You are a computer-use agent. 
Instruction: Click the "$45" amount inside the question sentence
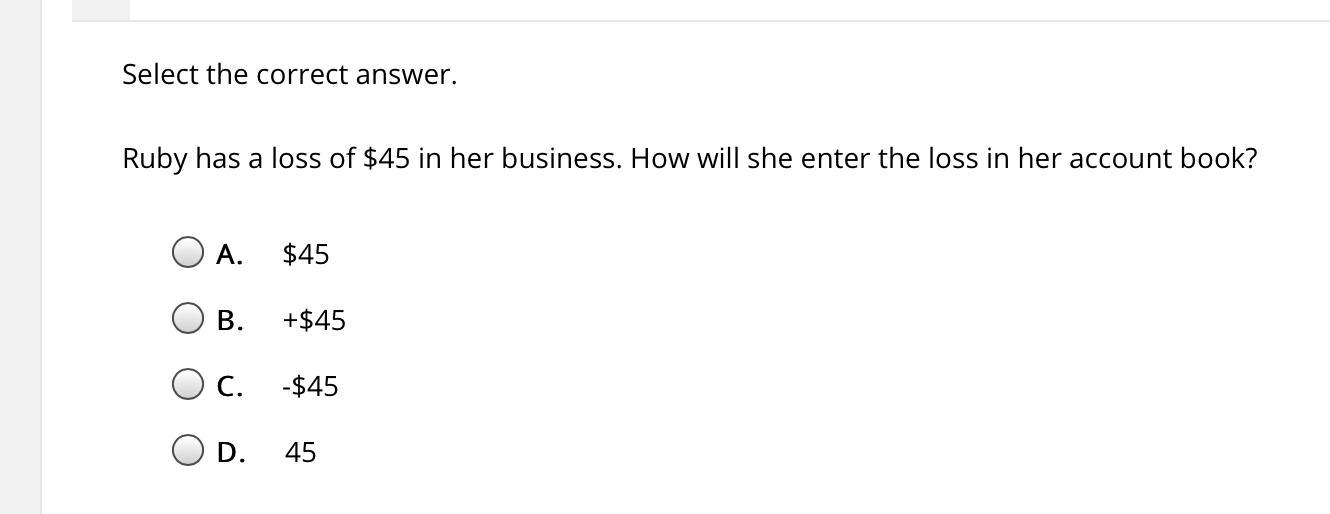tap(387, 158)
